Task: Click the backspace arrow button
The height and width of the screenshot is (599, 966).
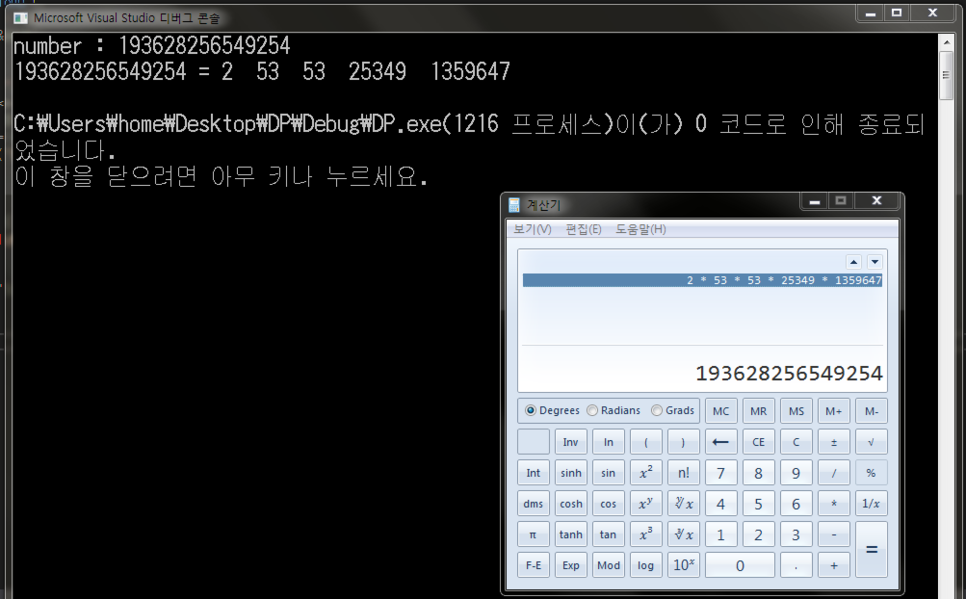Action: (721, 442)
